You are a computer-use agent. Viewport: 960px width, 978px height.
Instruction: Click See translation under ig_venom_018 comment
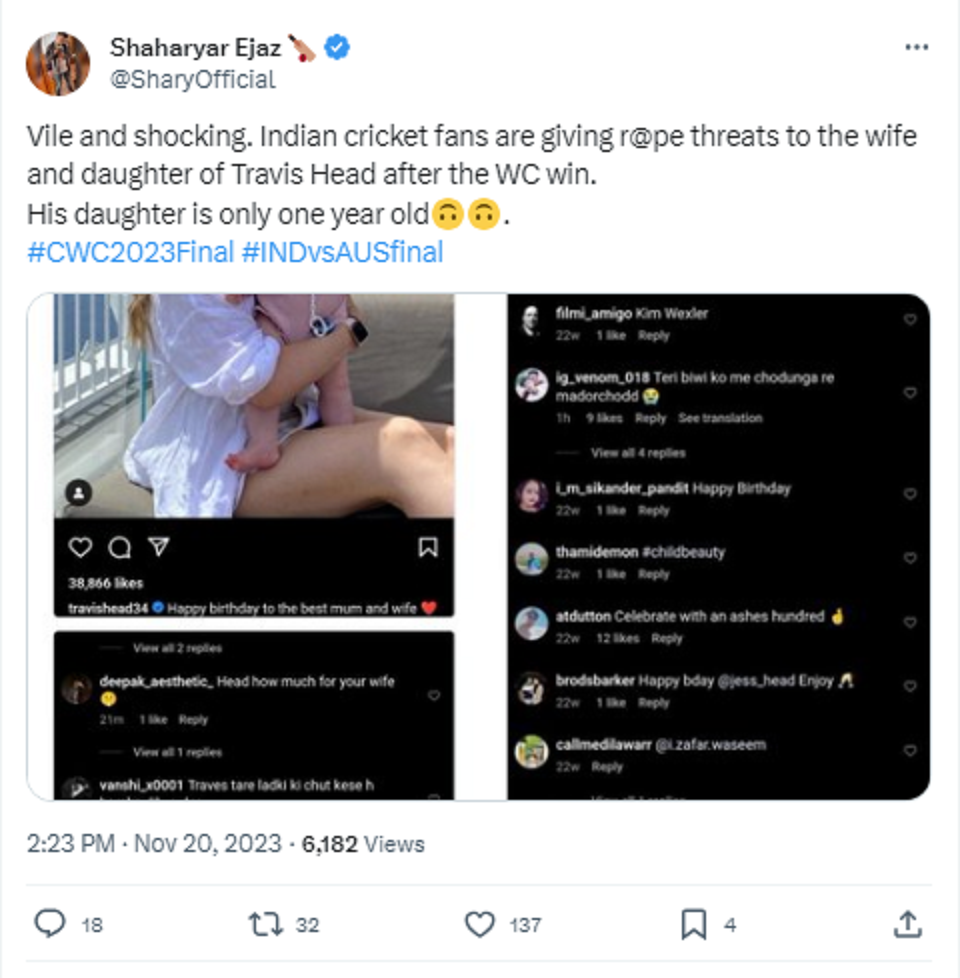720,418
